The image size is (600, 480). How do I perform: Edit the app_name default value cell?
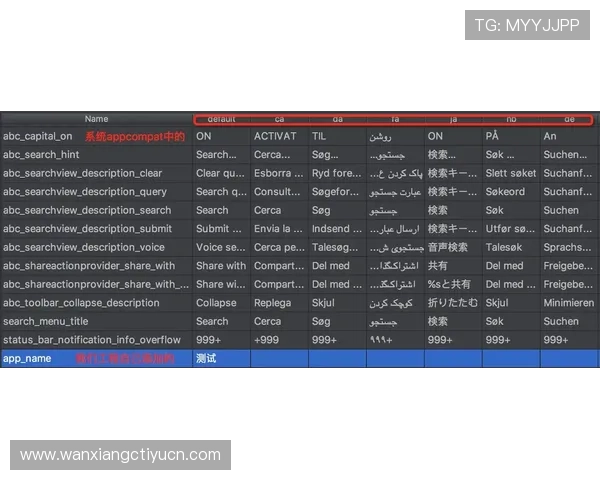(221, 358)
